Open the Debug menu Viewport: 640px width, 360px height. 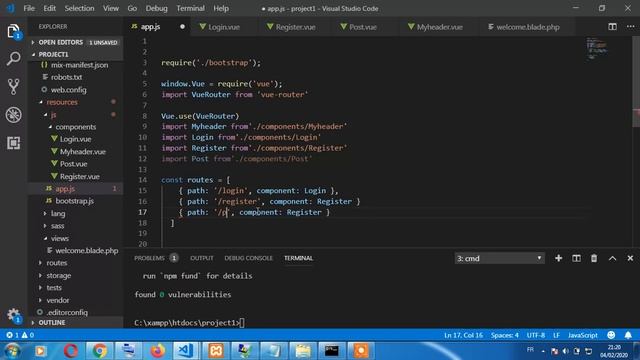(156, 8)
